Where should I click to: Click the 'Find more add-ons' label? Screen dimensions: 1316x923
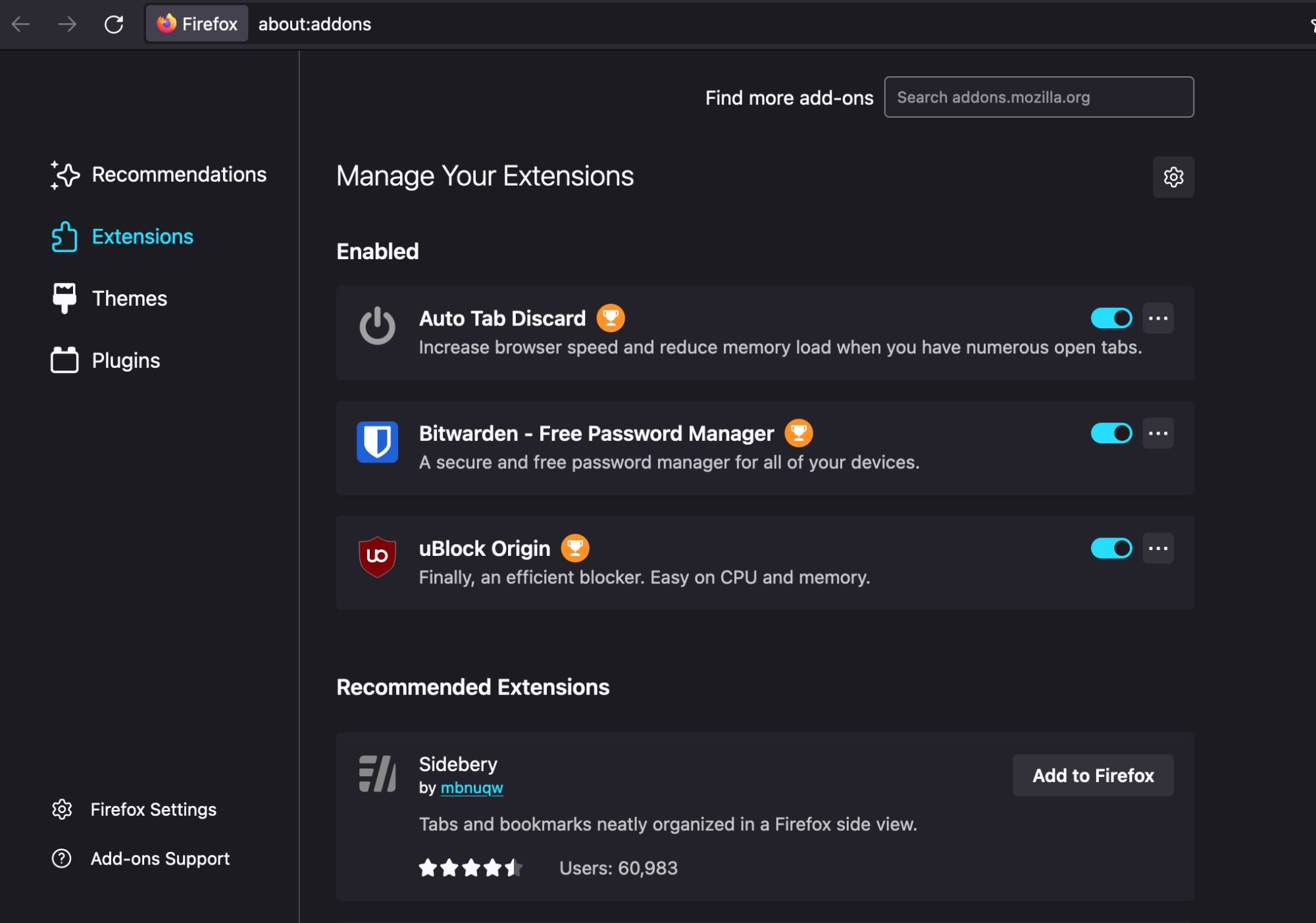pos(790,98)
